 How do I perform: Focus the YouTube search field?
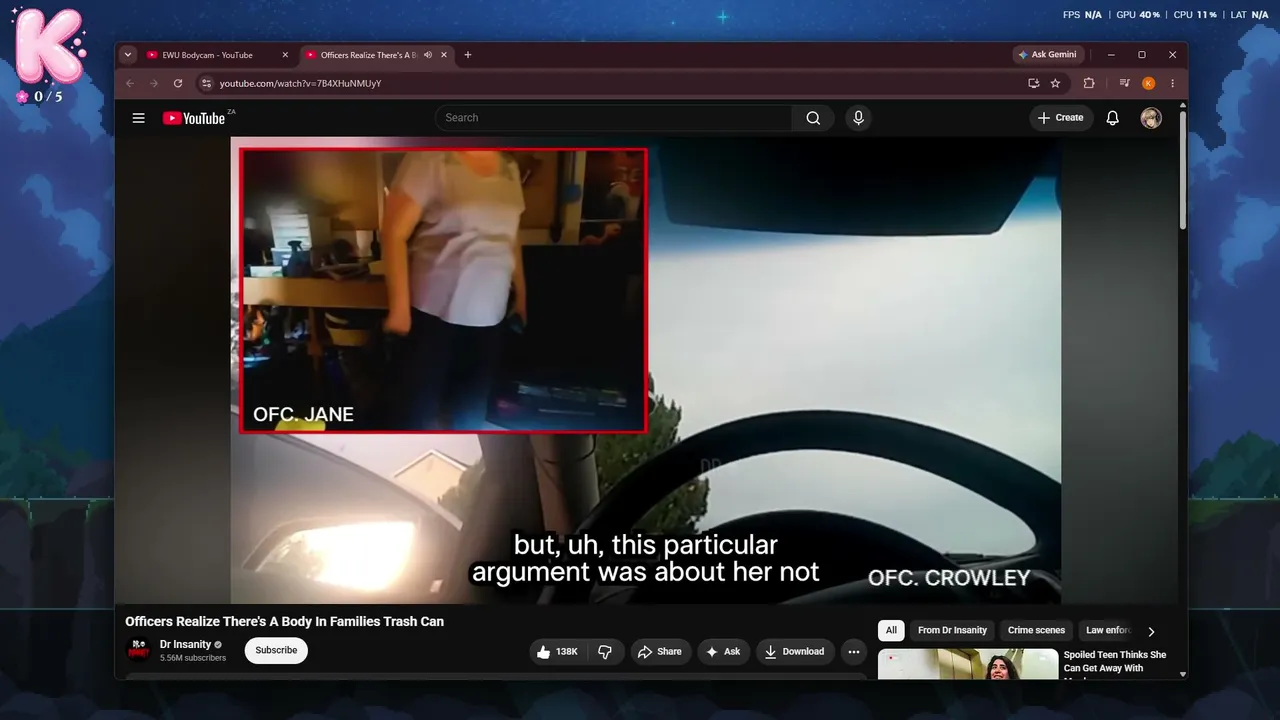click(x=614, y=118)
